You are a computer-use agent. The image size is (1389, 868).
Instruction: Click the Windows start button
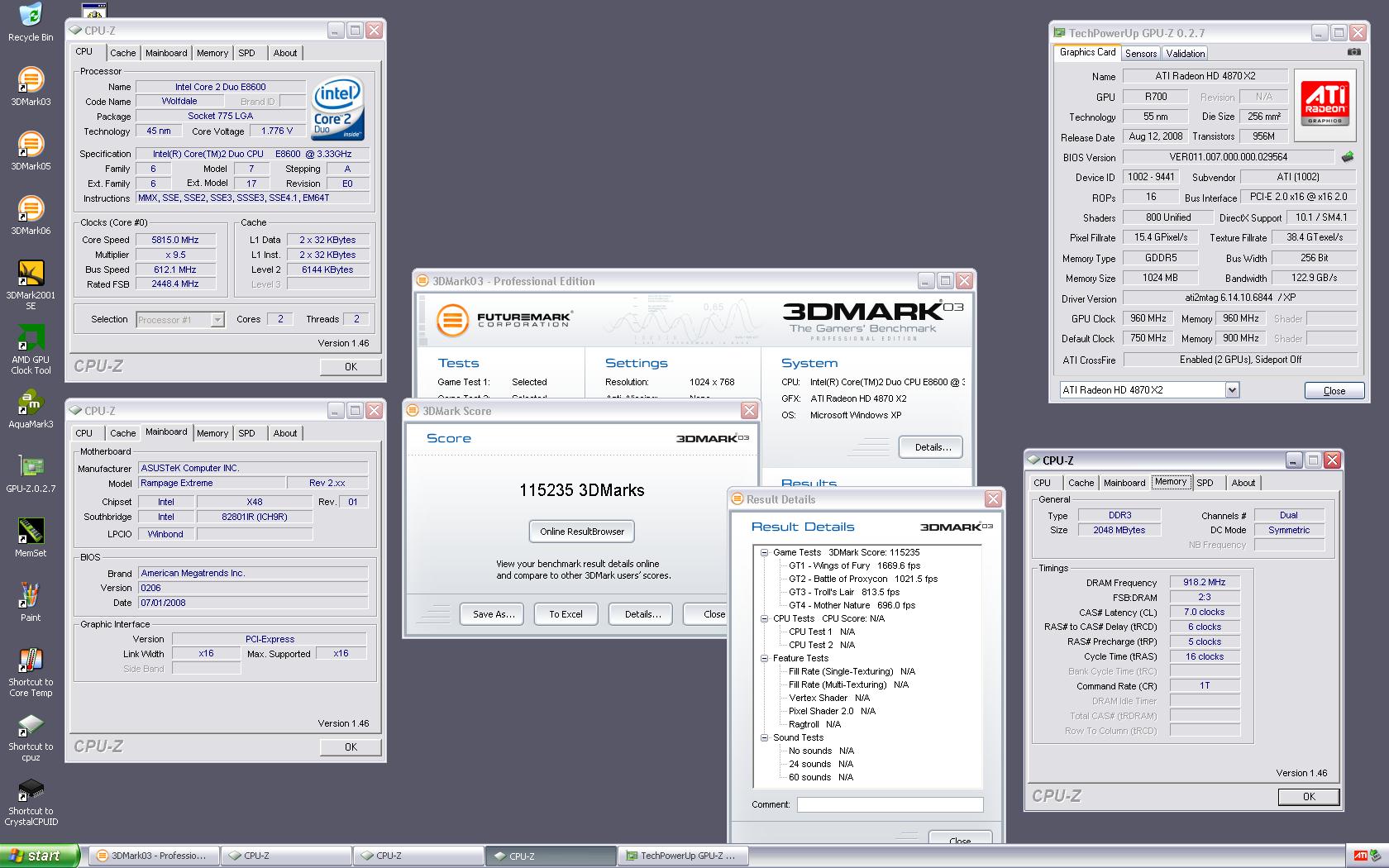click(40, 856)
